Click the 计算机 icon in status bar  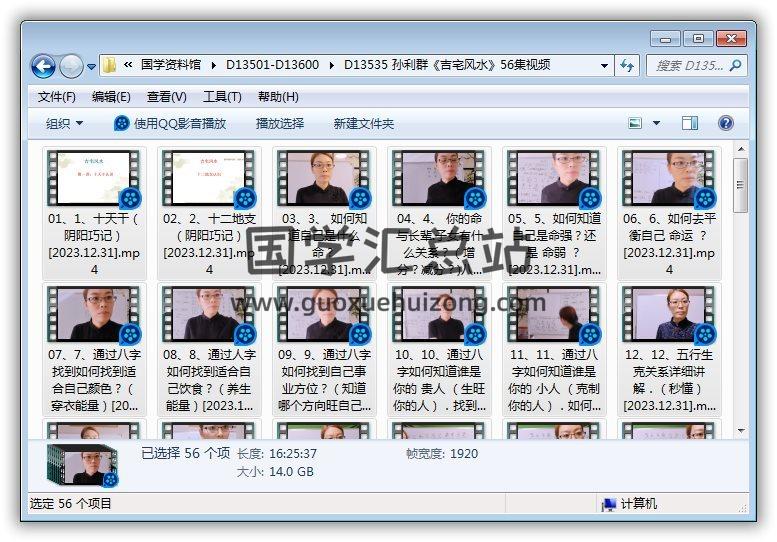tap(609, 504)
